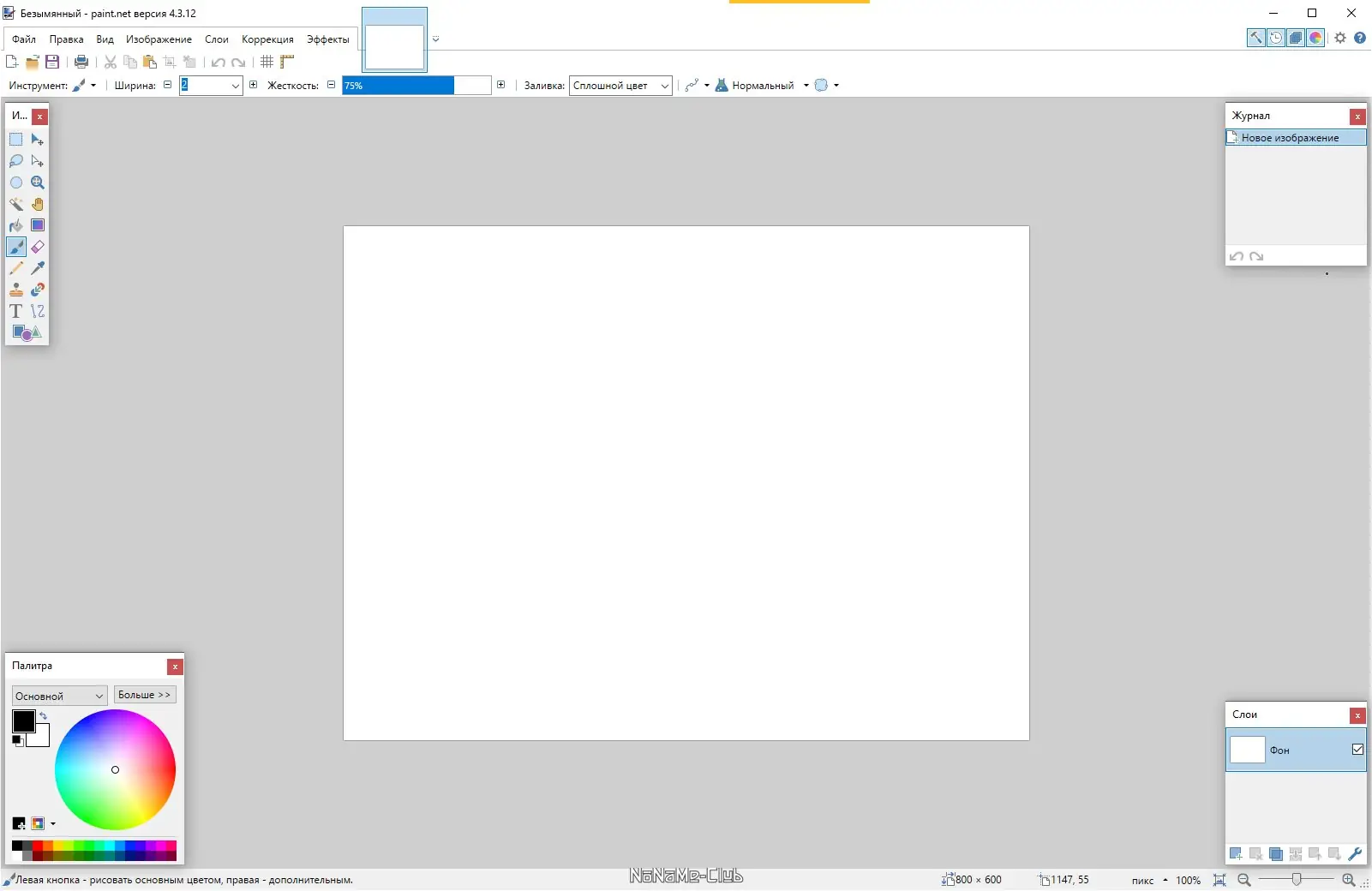Uncheck visibility of the Фон layer

1357,750
